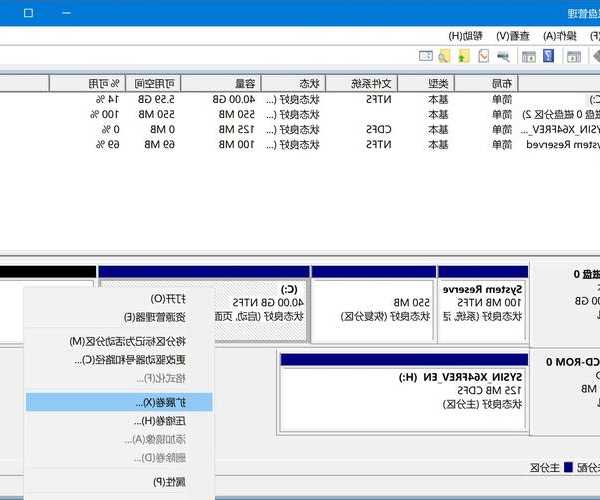Sort by the 布局 column header
The image size is (600, 500).
(486, 83)
